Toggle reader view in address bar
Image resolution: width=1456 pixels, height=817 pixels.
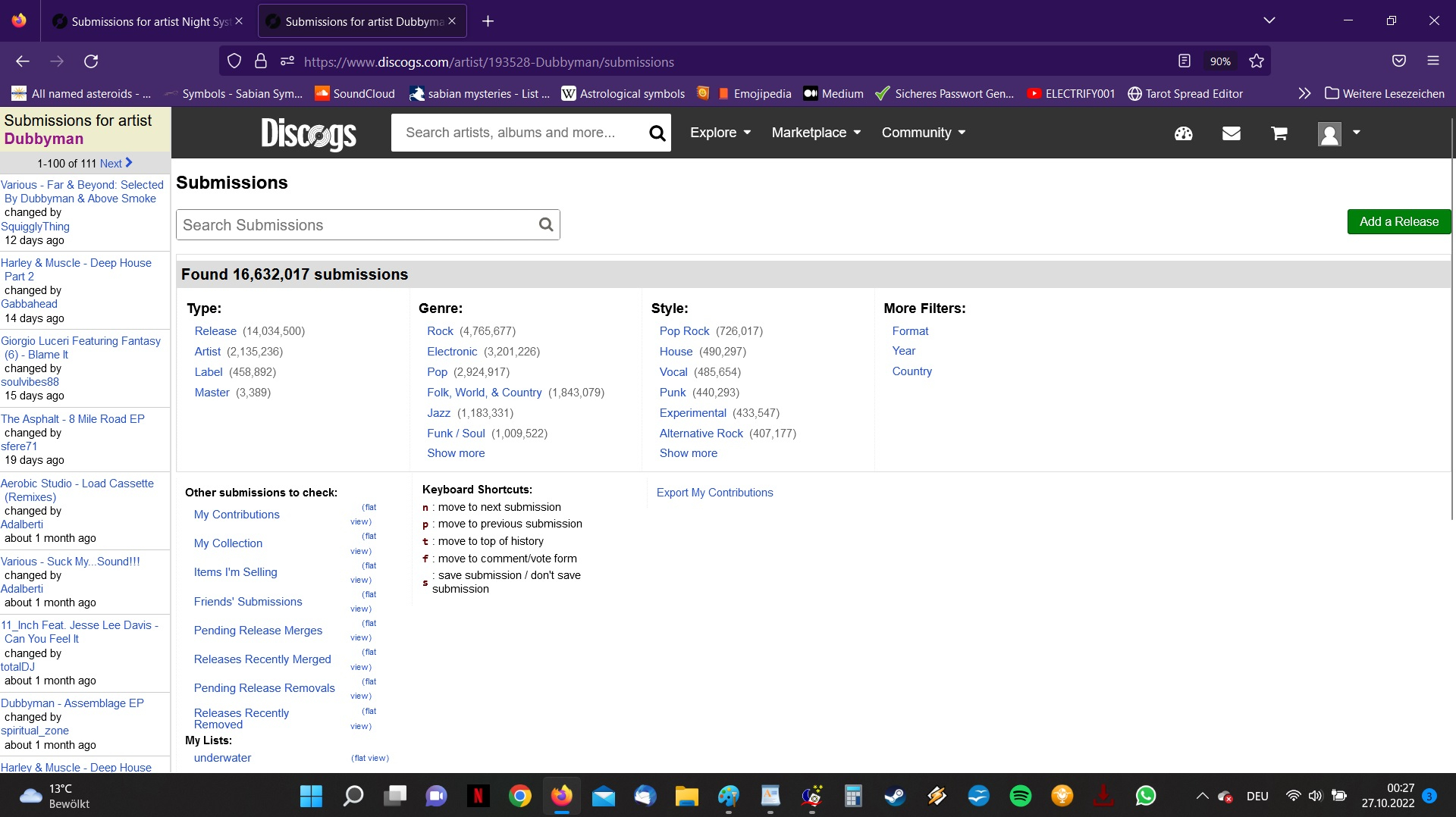point(1184,61)
